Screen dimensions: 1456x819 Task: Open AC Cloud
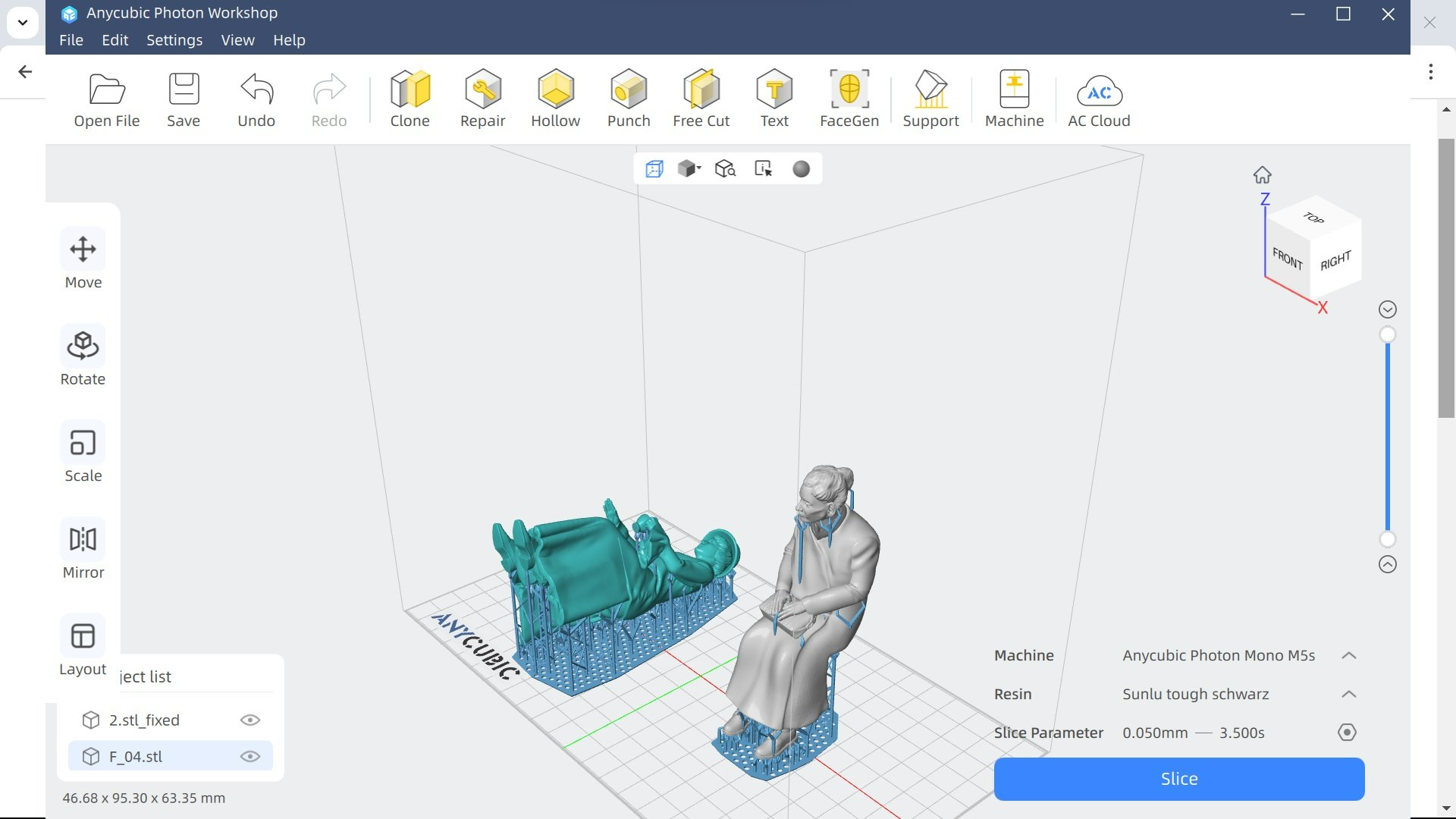pos(1099,99)
